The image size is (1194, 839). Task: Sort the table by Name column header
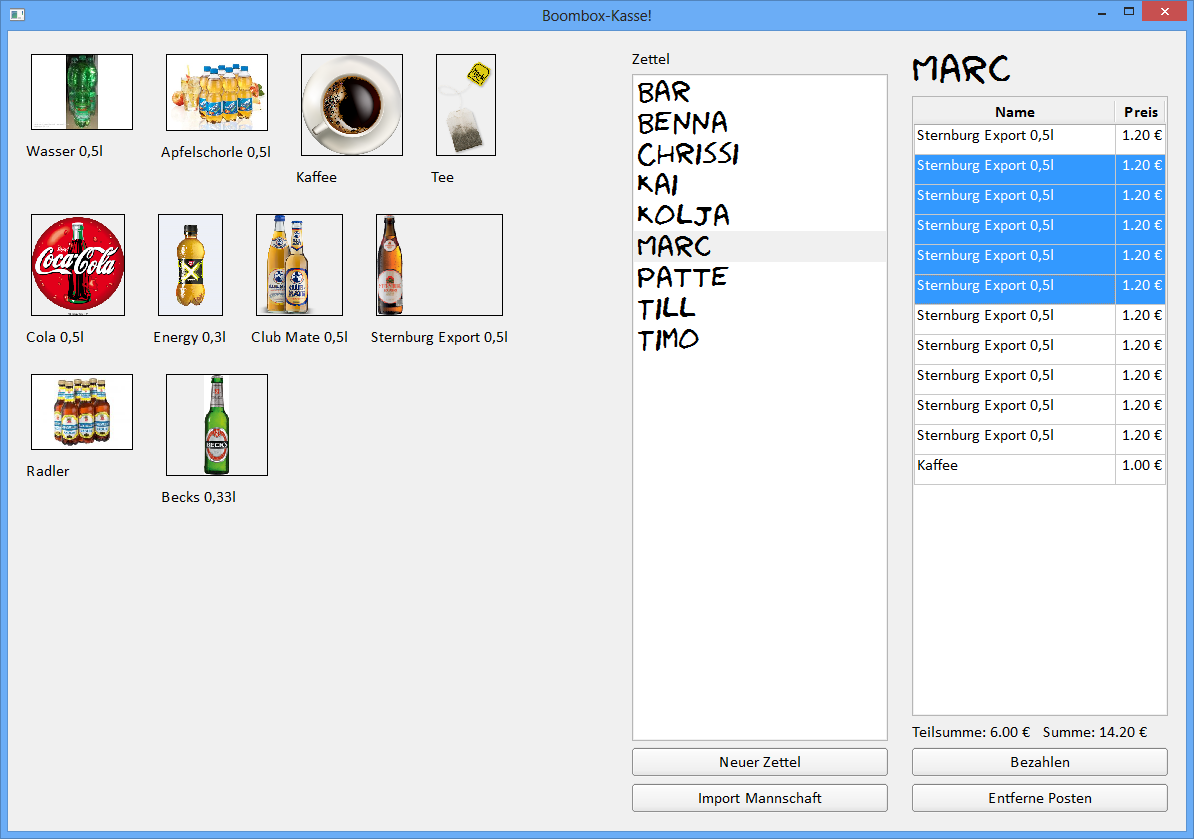(1014, 112)
